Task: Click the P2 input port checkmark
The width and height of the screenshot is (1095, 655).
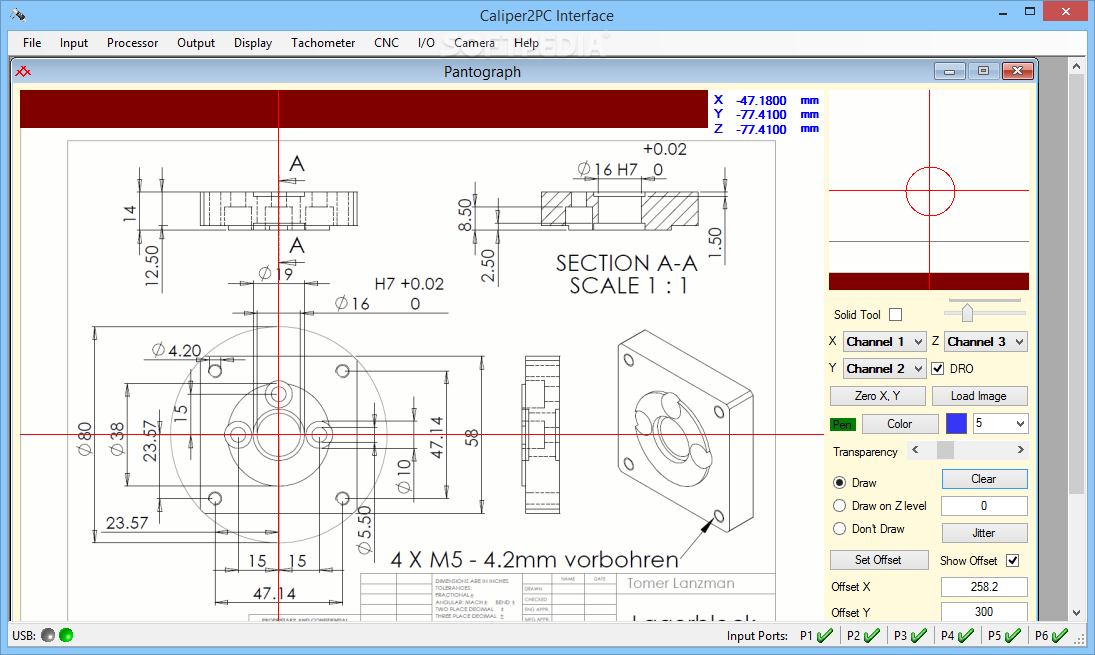Action: click(x=872, y=635)
